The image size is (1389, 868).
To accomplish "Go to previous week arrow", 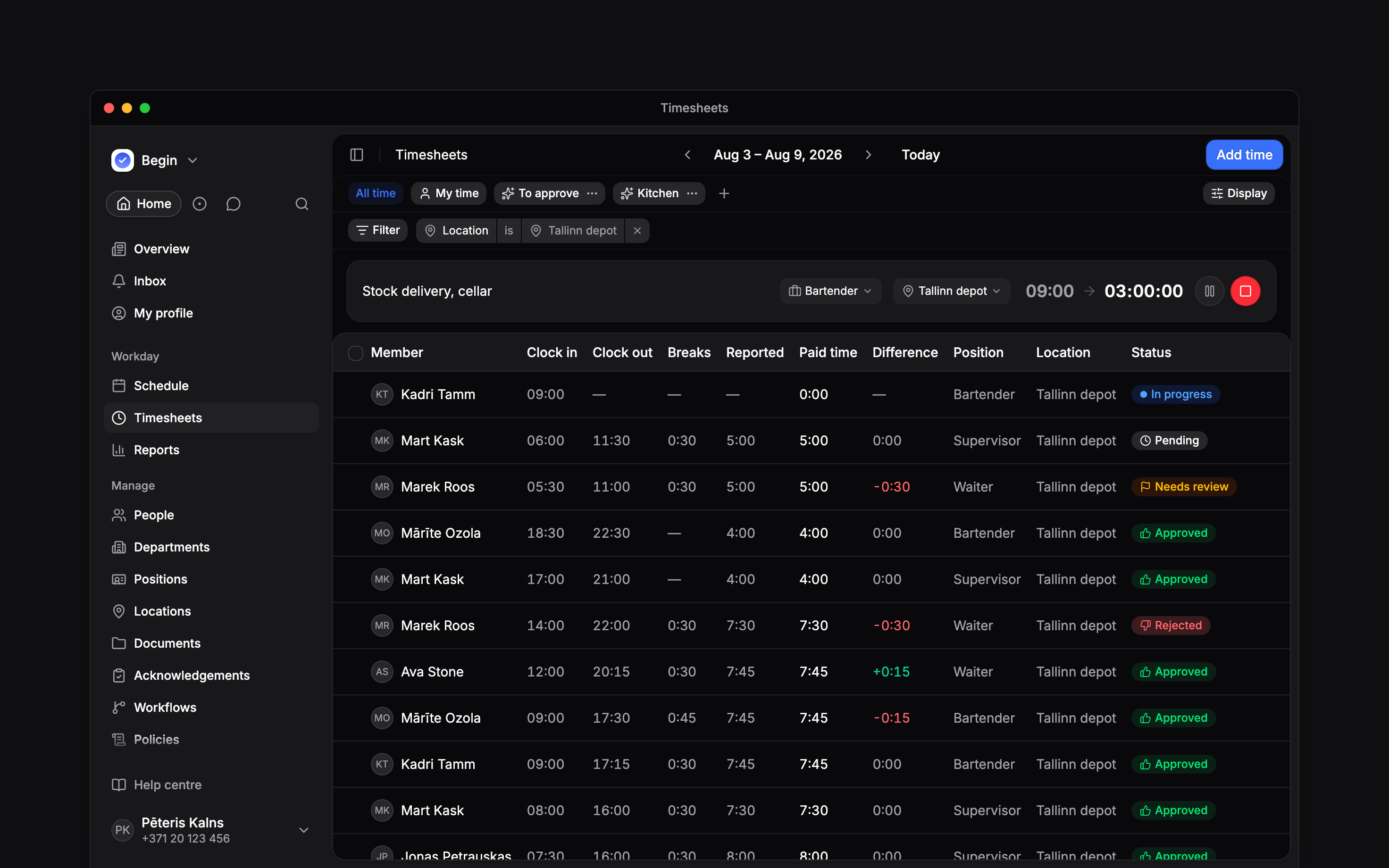I will coord(687,154).
